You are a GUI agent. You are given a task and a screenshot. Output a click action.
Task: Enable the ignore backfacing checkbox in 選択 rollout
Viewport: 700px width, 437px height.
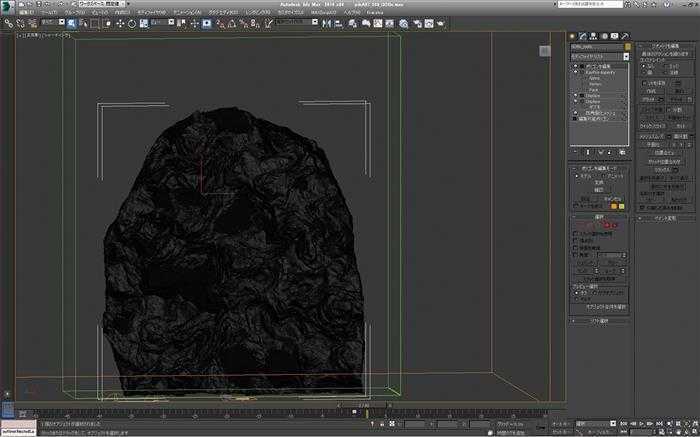point(575,248)
